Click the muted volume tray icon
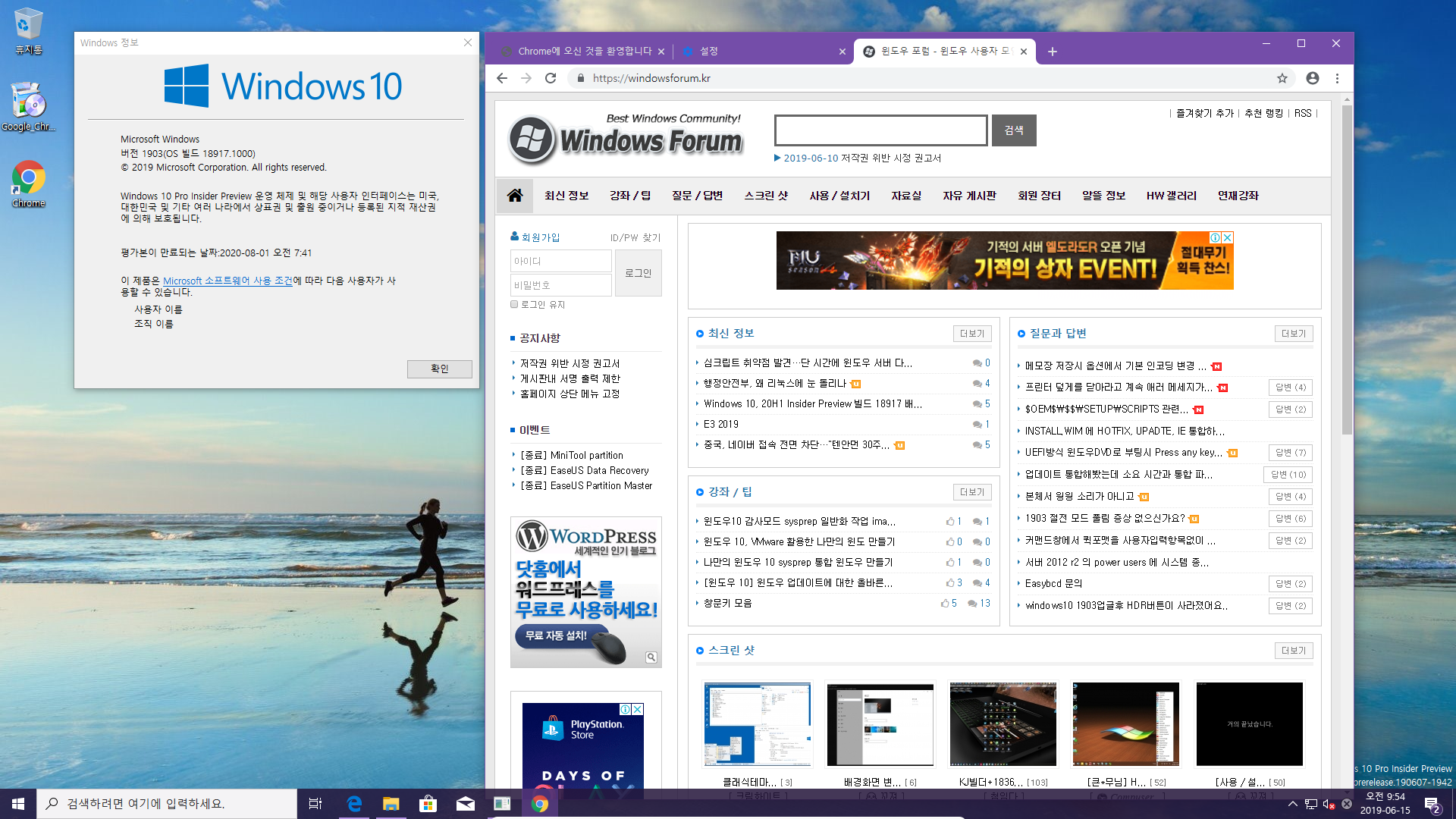The width and height of the screenshot is (1456, 819). (1329, 804)
